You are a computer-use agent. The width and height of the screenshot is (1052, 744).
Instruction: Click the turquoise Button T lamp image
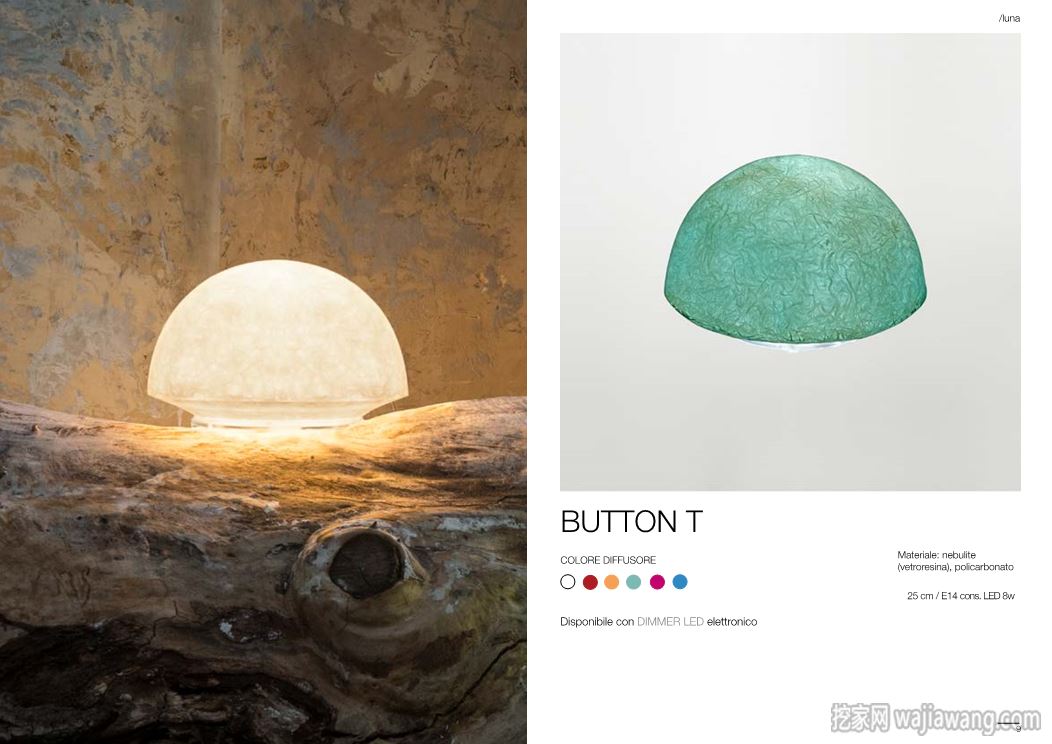point(796,252)
